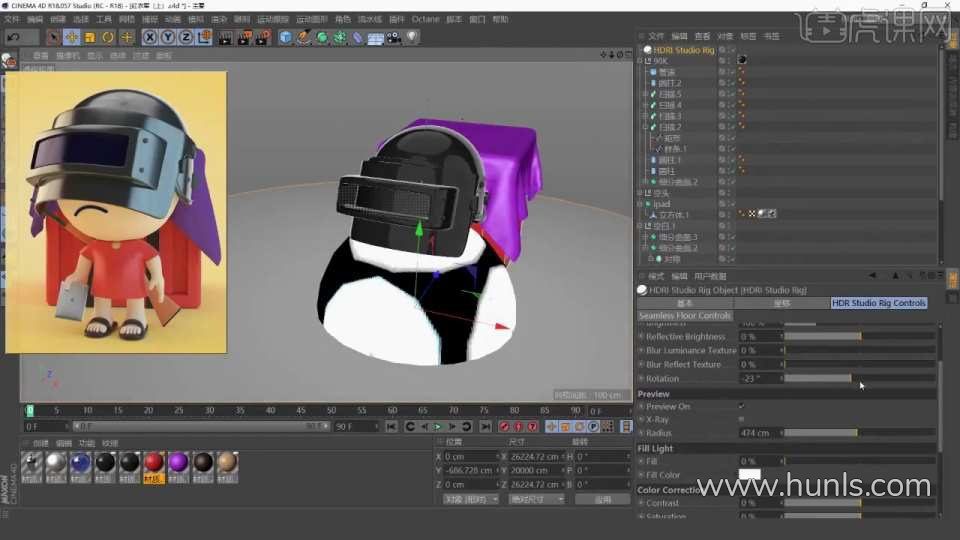Select the Rotate tool in the toolbar

(x=108, y=37)
